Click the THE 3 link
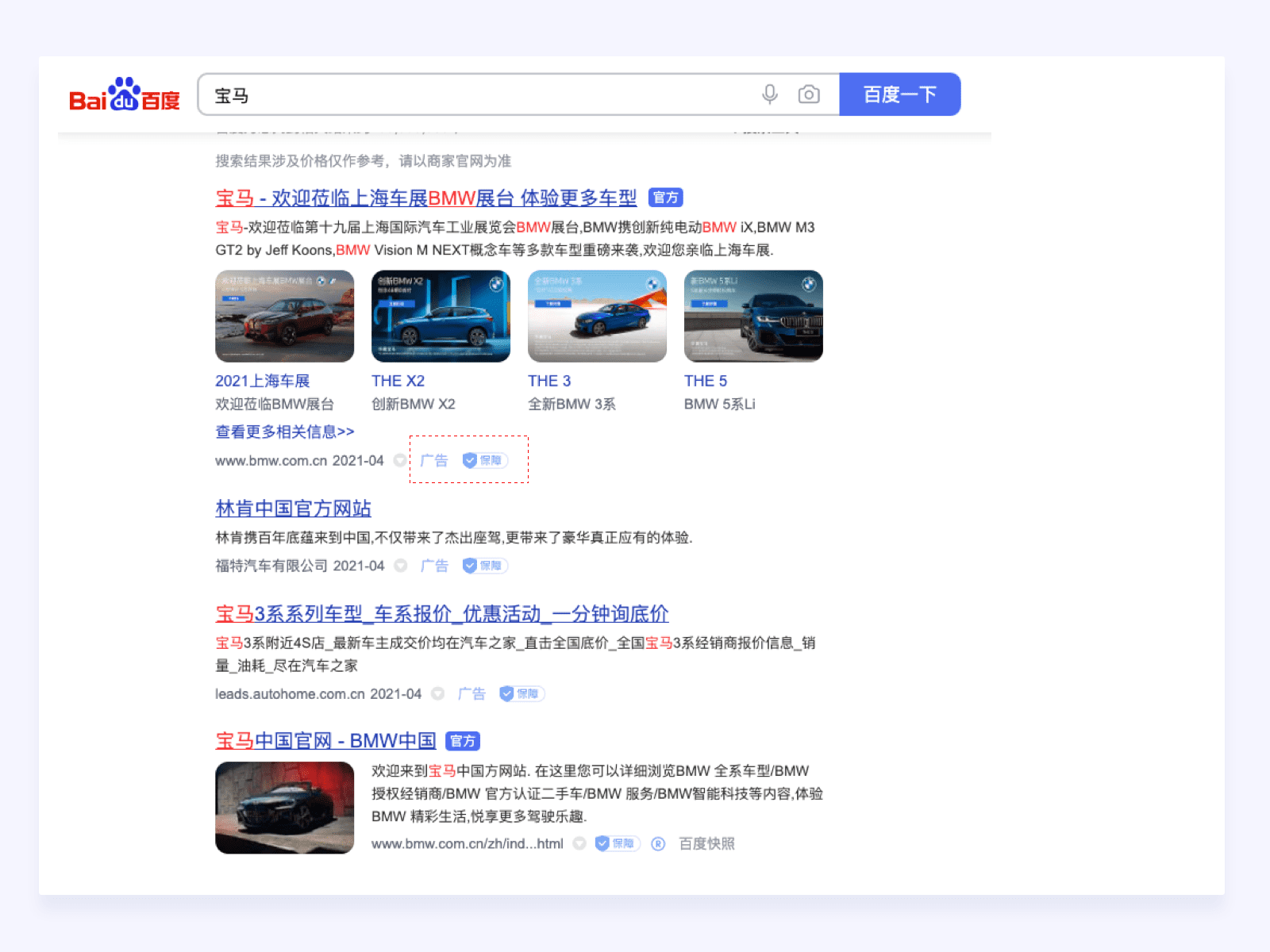The height and width of the screenshot is (952, 1270). tap(549, 381)
